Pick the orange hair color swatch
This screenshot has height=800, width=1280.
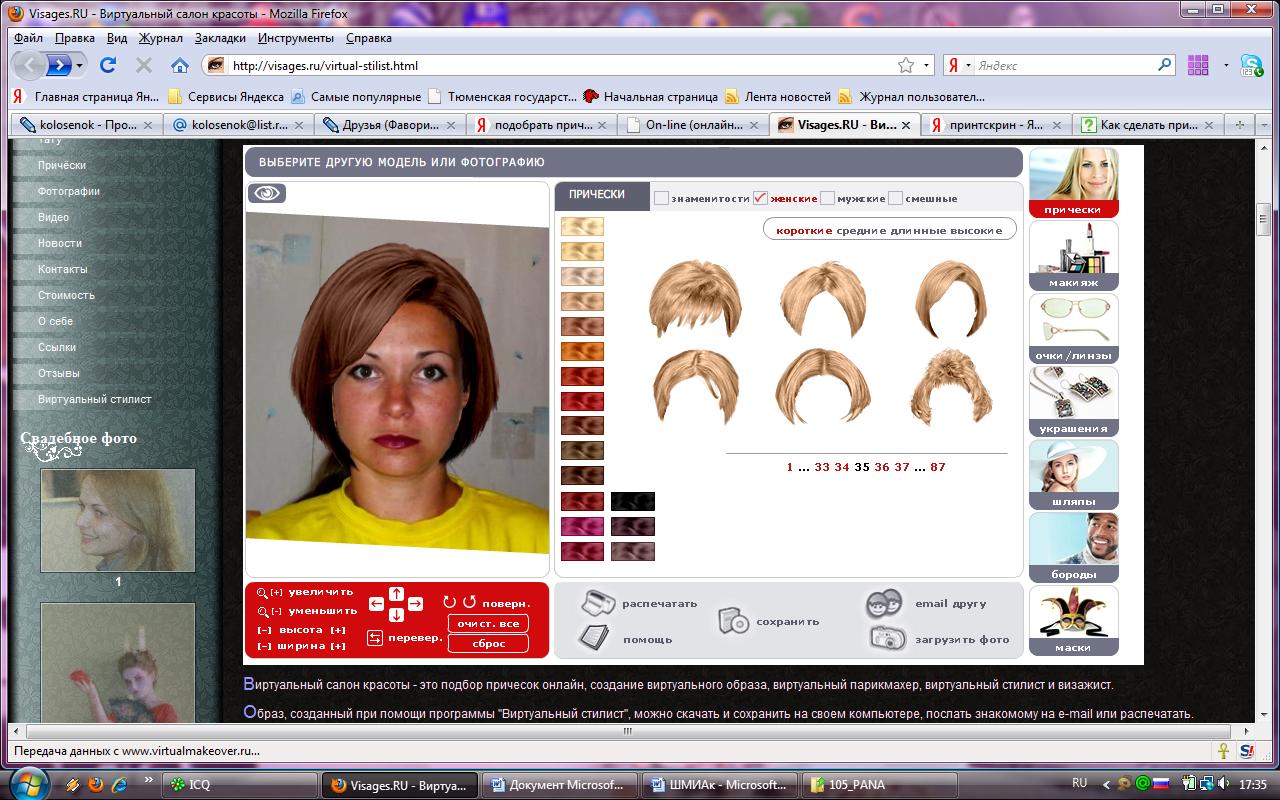[582, 351]
